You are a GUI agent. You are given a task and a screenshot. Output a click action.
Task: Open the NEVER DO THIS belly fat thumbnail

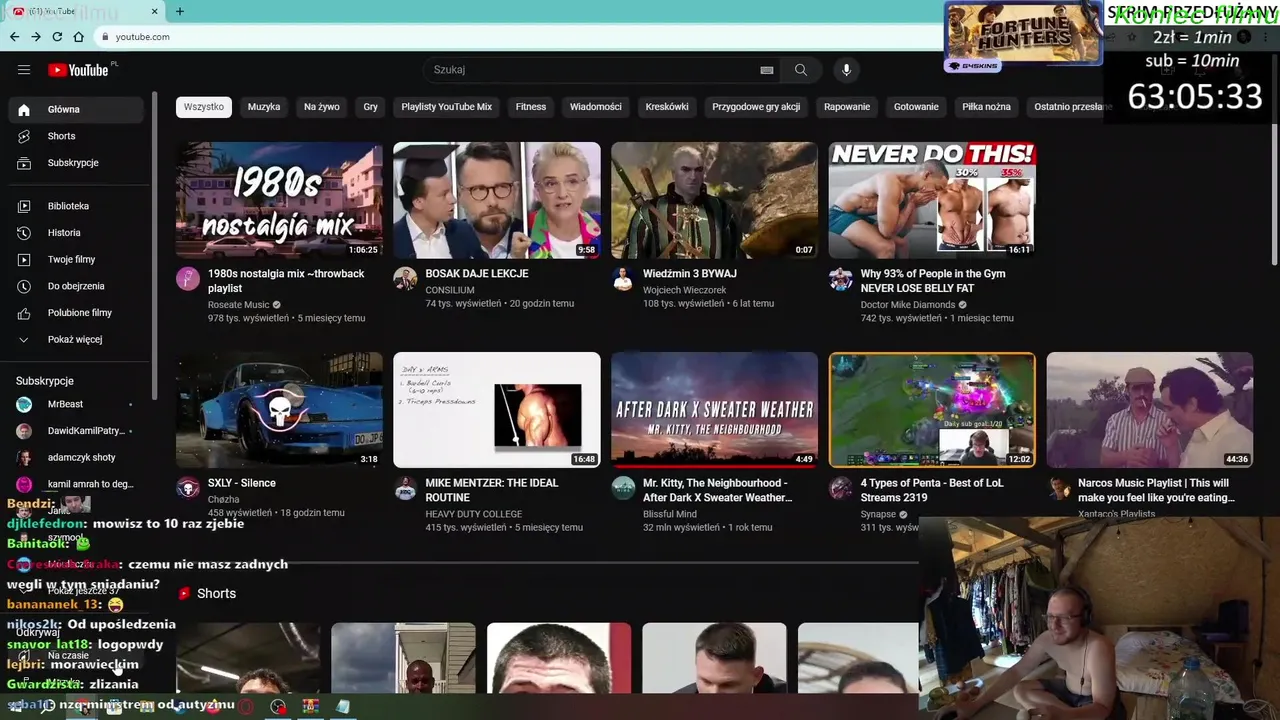pos(932,200)
